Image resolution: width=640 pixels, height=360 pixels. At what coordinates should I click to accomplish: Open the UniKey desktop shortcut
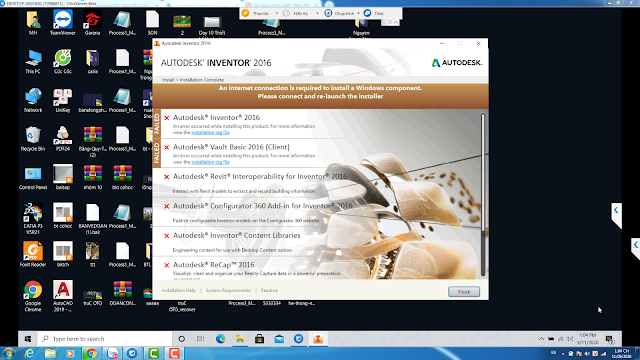(x=63, y=100)
